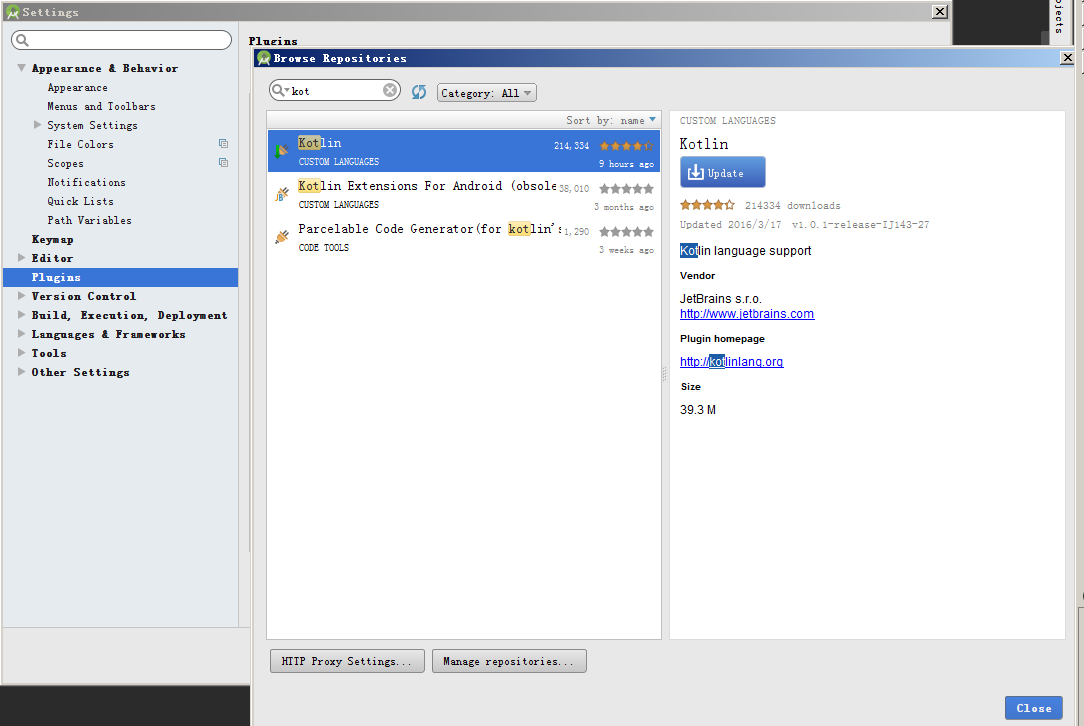This screenshot has height=726, width=1084.
Task: Select Keymap in settings tree
Action: [53, 239]
